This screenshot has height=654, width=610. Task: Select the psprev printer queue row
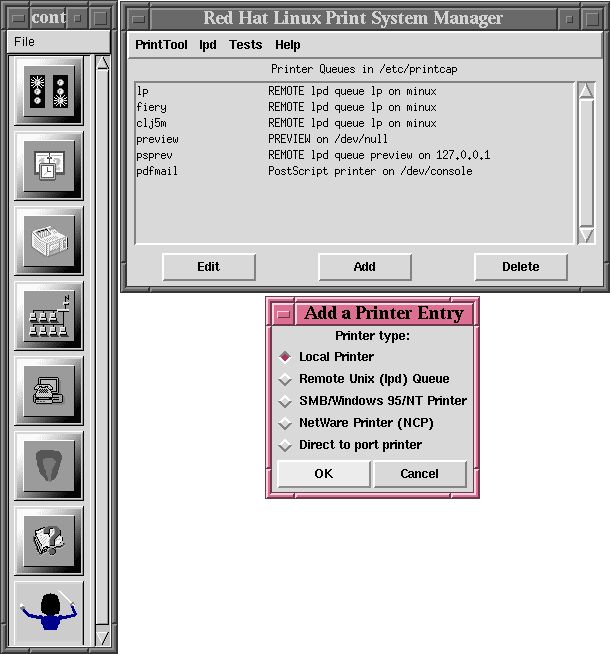click(x=354, y=155)
